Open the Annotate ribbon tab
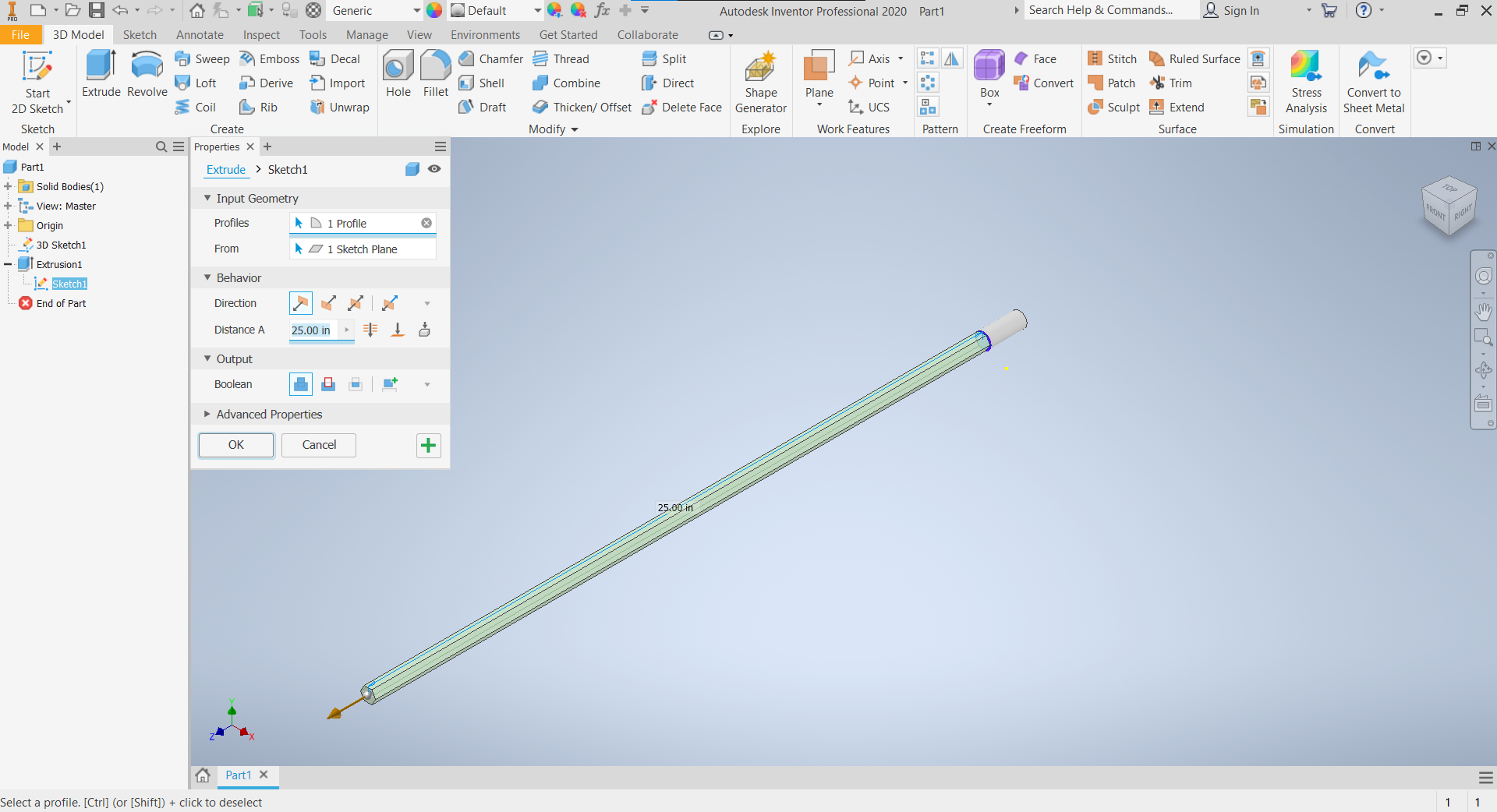Viewport: 1497px width, 812px height. click(x=200, y=35)
